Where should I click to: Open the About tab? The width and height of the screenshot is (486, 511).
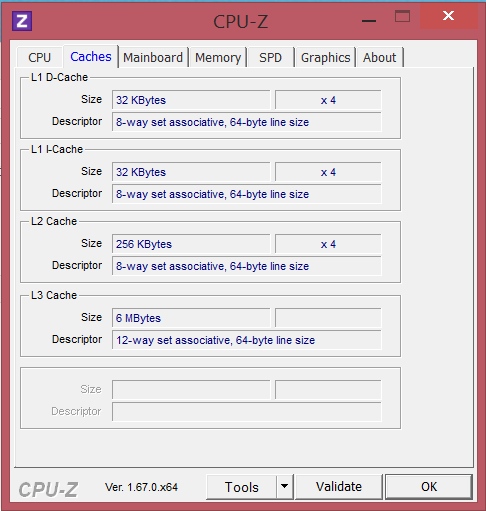pyautogui.click(x=380, y=57)
